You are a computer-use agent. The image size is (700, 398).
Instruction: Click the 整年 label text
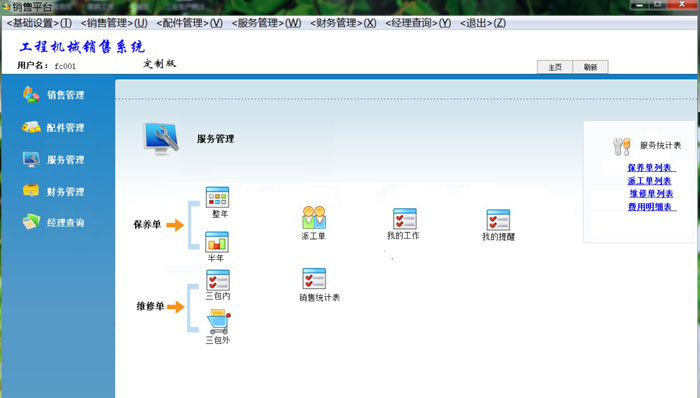(x=220, y=214)
